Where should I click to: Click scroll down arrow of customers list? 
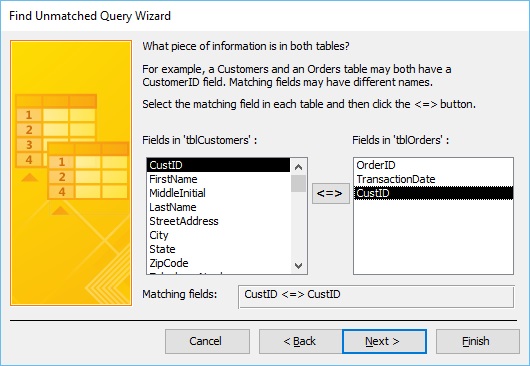[298, 266]
